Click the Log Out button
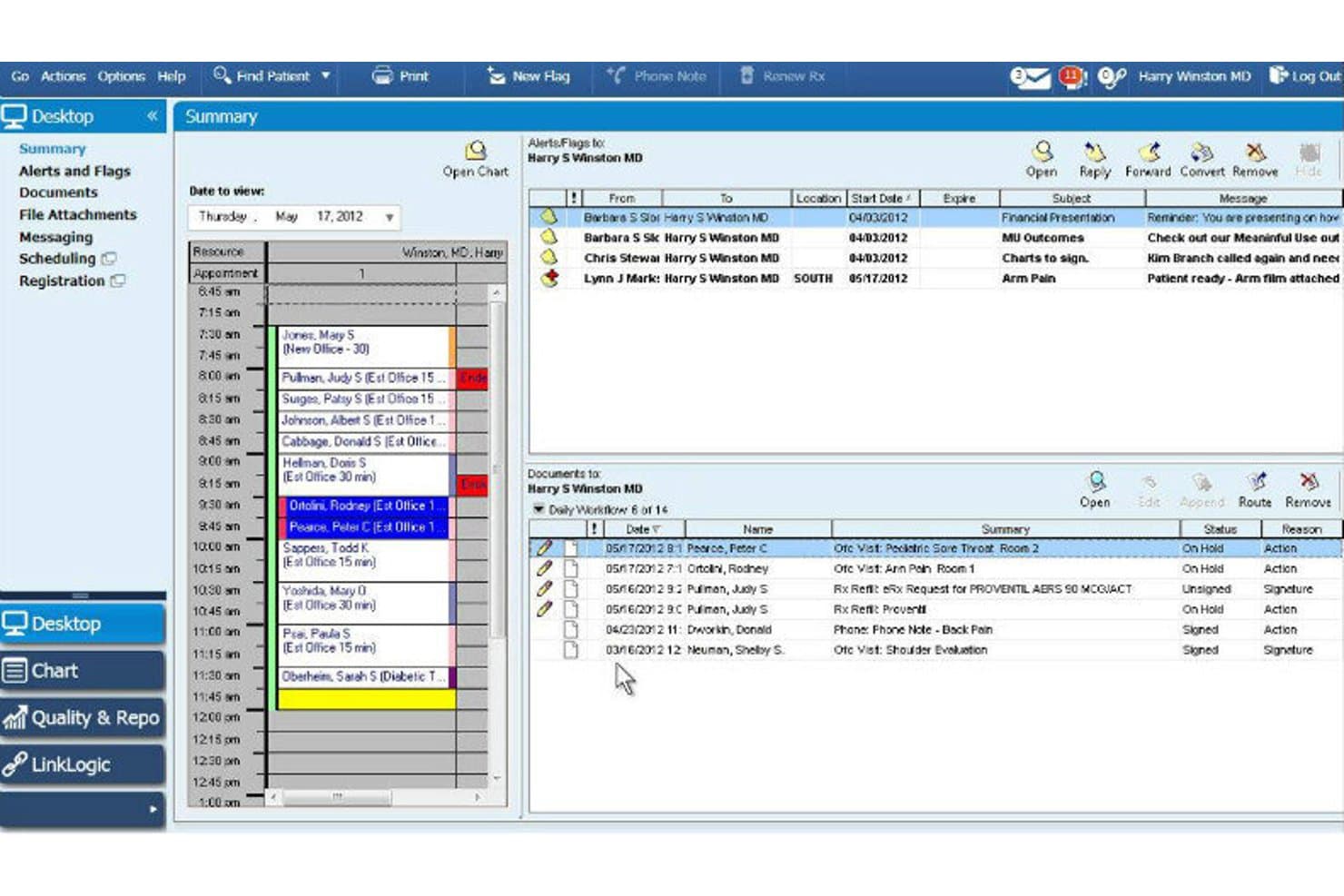This screenshot has width=1344, height=896. pos(1304,76)
